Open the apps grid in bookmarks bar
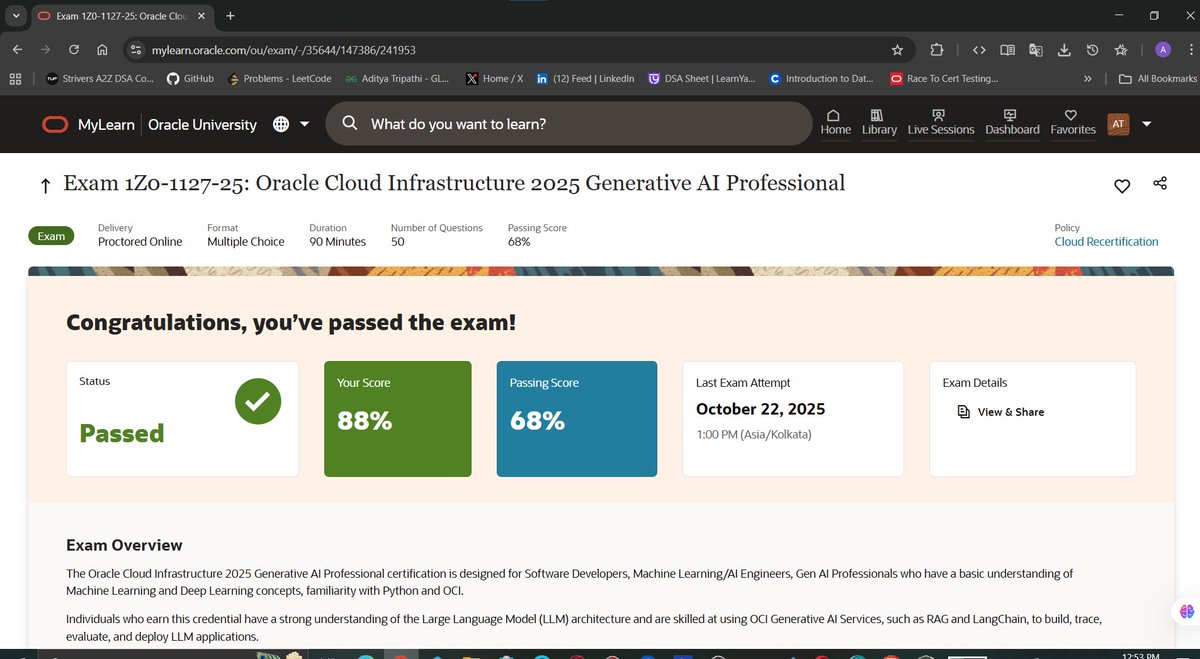This screenshot has height=659, width=1200. (x=15, y=79)
